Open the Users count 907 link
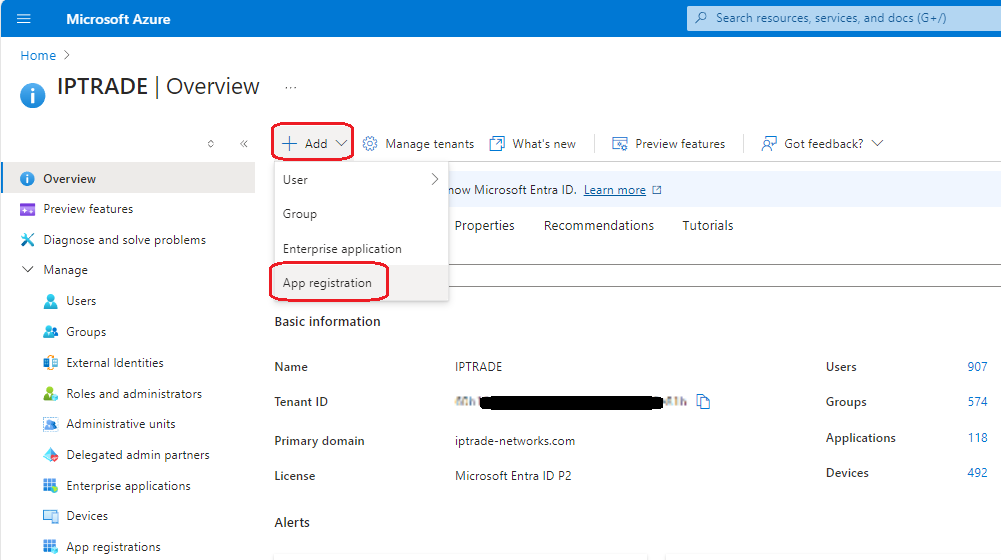This screenshot has width=1001, height=560. pyautogui.click(x=977, y=367)
